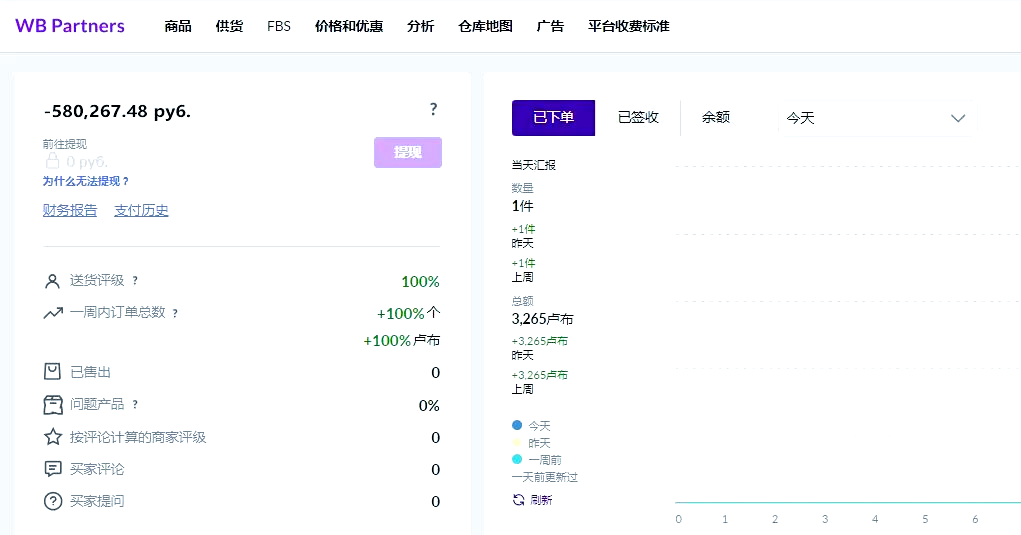Click the lock icon beside 0 руб.
Viewport: 1021px width, 535px height.
click(52, 161)
